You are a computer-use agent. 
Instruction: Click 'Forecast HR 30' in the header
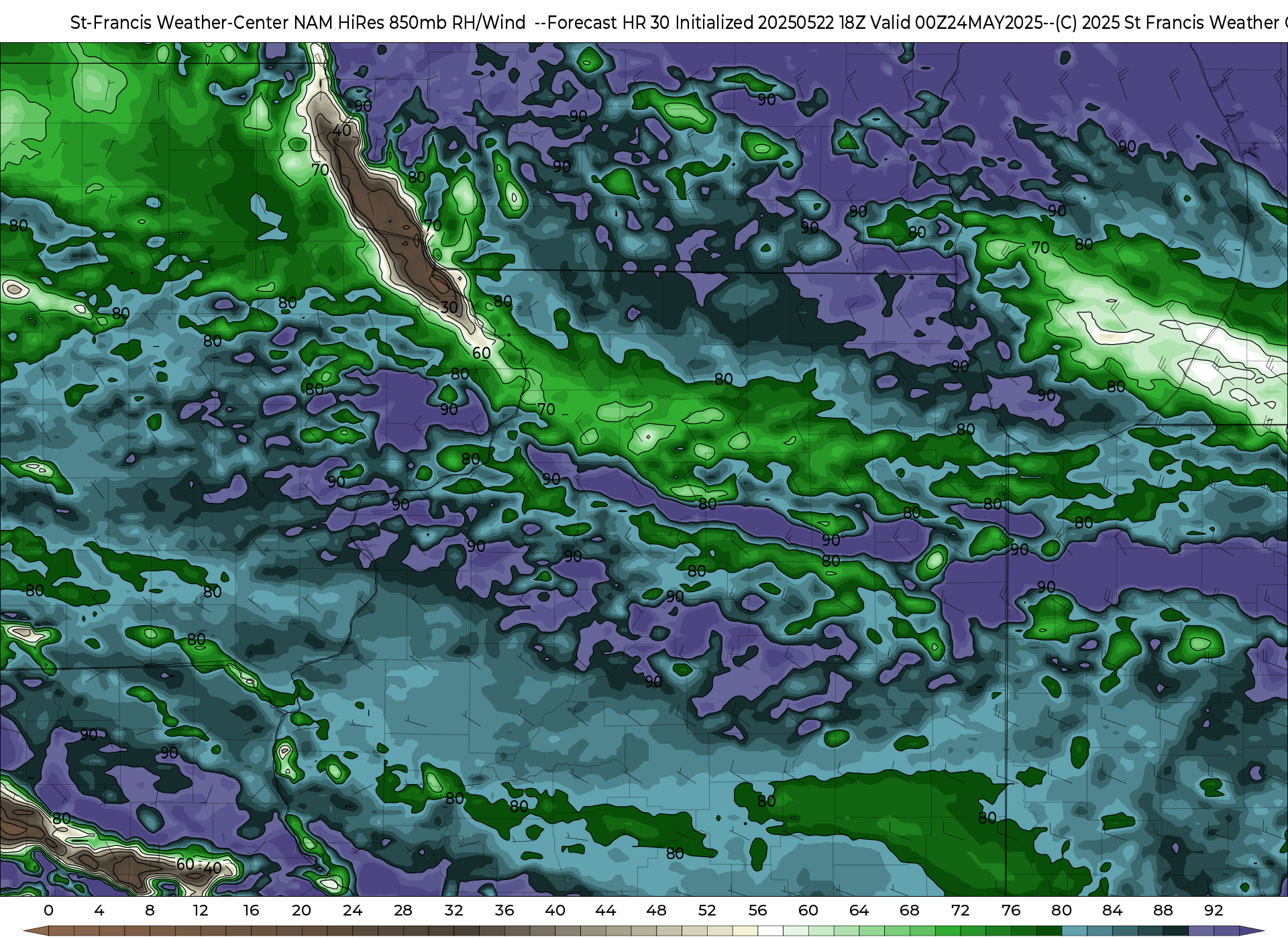tap(609, 23)
